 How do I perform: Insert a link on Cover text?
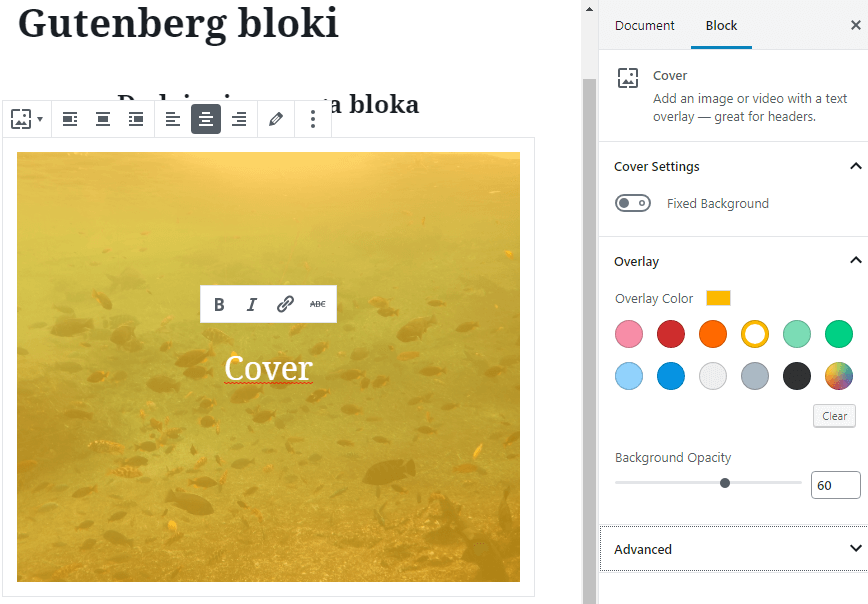tap(285, 304)
